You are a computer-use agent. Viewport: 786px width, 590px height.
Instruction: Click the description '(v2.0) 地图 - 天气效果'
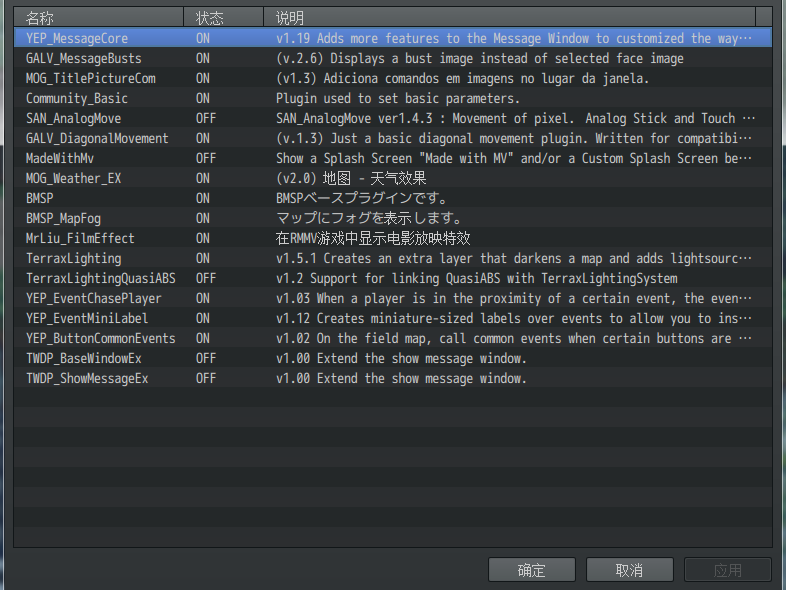point(351,178)
